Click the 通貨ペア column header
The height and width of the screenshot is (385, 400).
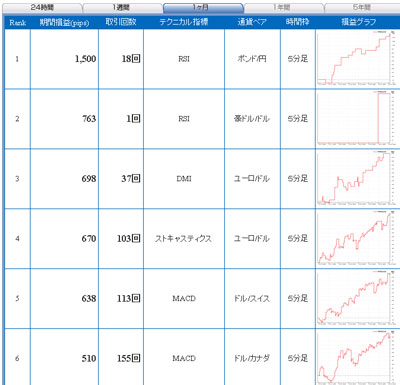click(x=252, y=22)
